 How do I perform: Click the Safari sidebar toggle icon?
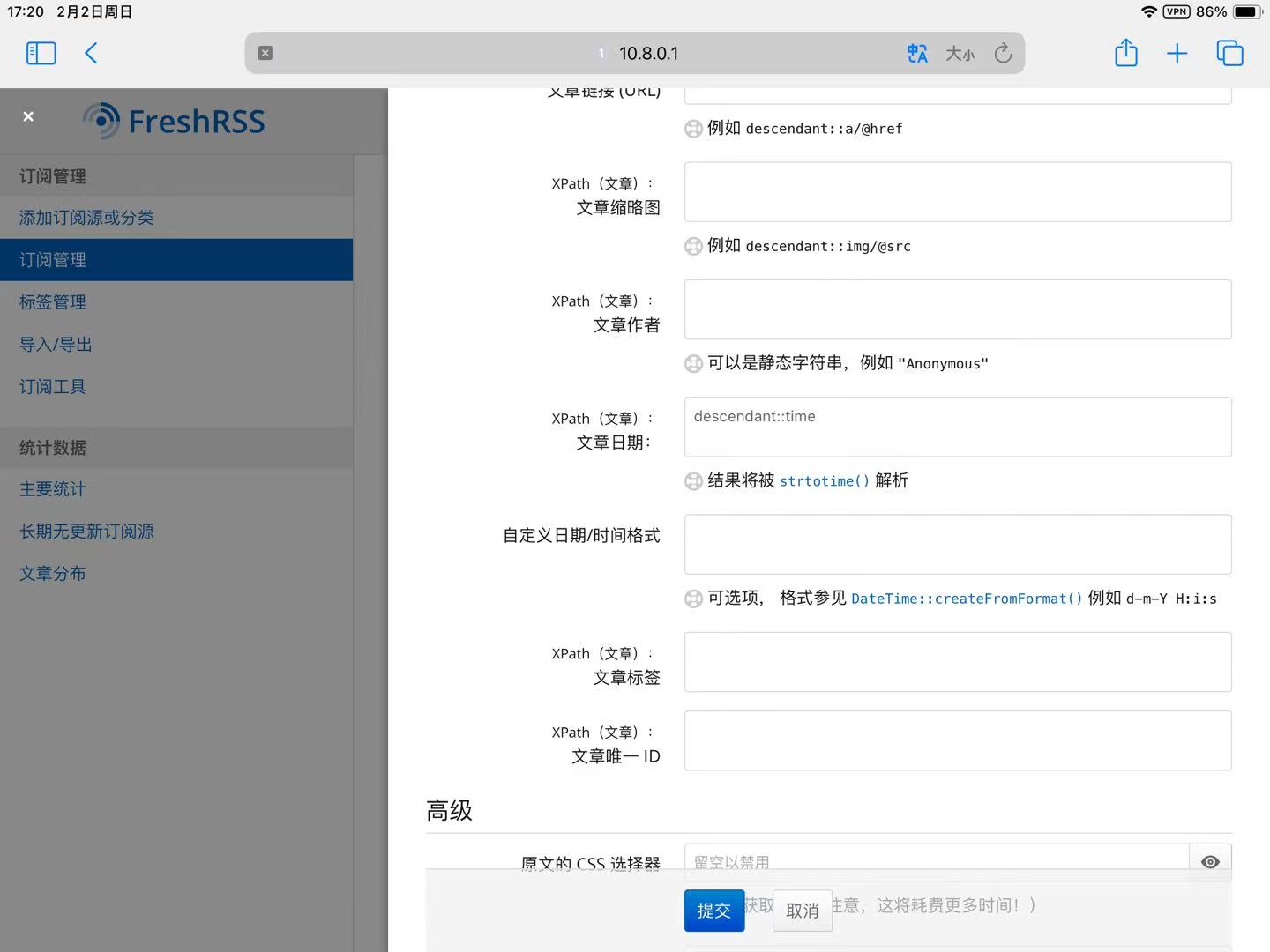[x=41, y=53]
